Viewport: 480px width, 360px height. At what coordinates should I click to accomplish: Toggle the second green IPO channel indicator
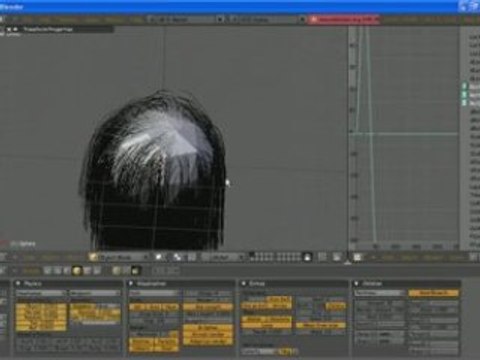click(x=465, y=95)
